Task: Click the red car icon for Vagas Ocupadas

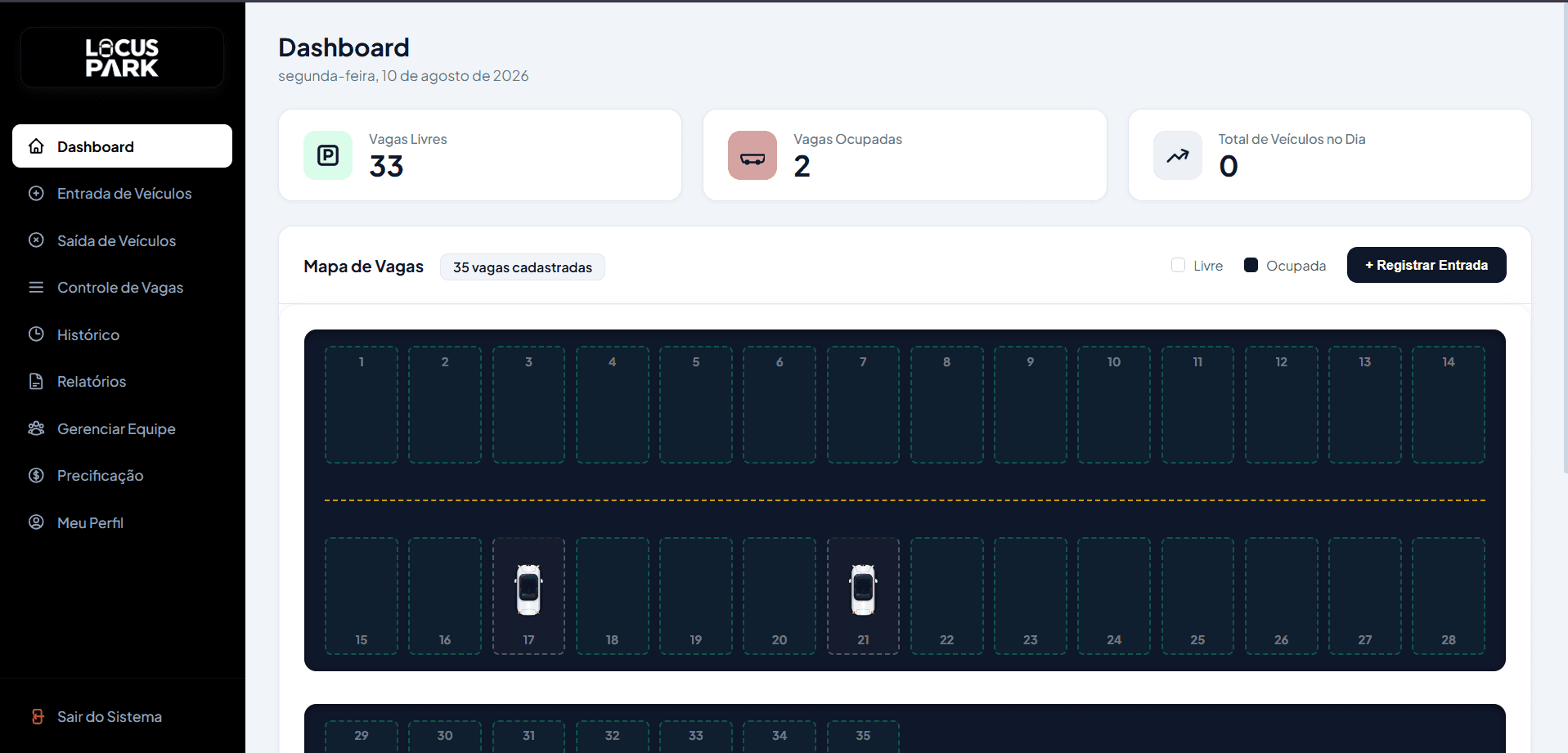Action: (753, 155)
